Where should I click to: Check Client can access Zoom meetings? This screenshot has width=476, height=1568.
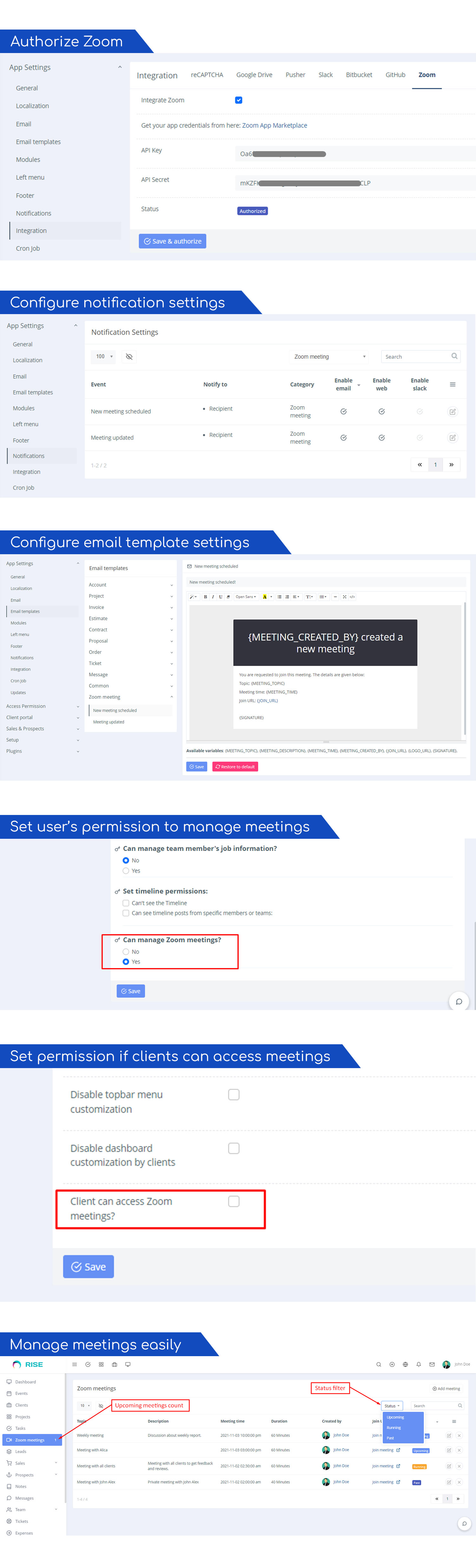click(234, 1201)
